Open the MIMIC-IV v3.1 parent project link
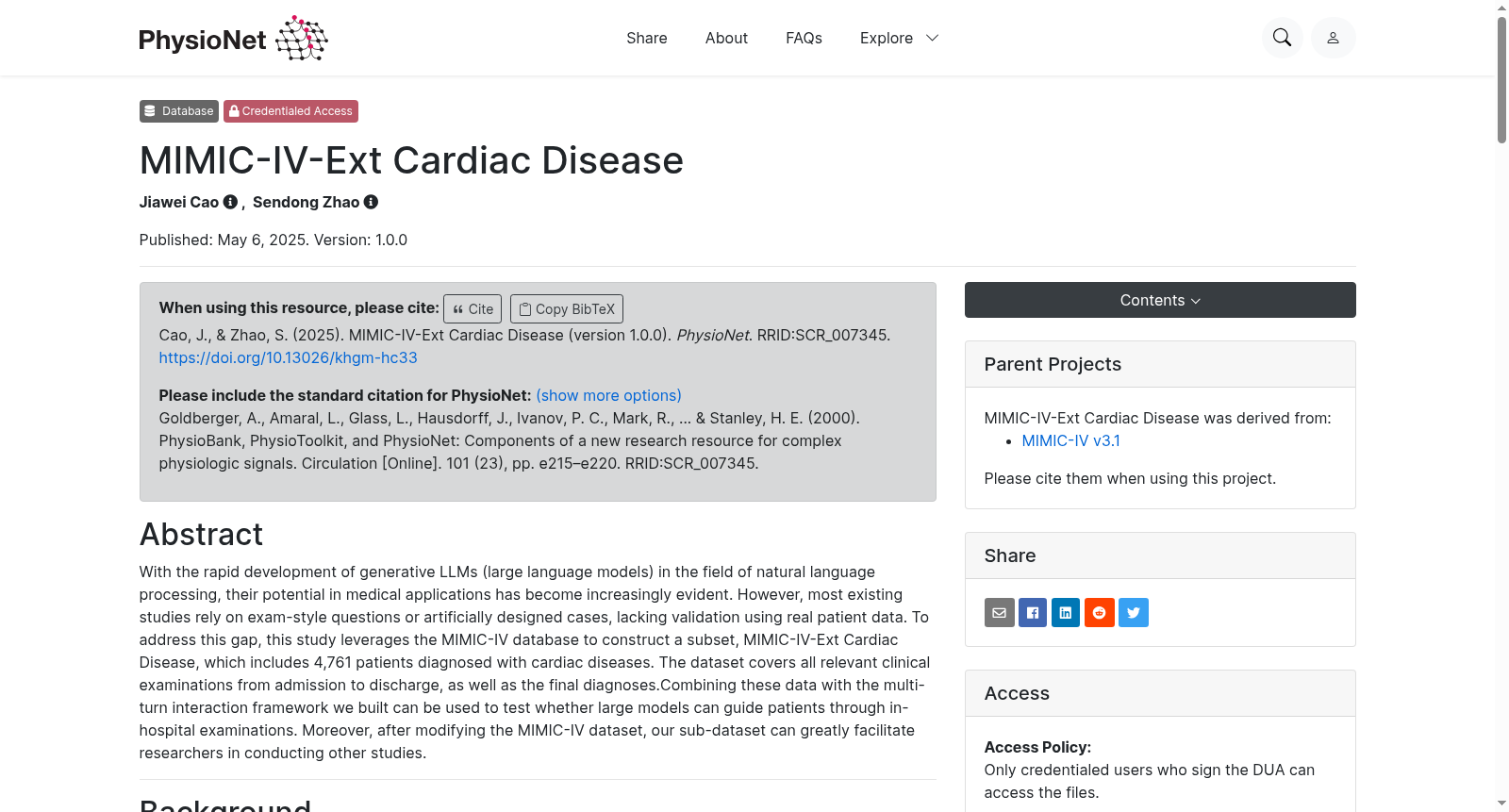Image resolution: width=1509 pixels, height=812 pixels. pos(1070,440)
